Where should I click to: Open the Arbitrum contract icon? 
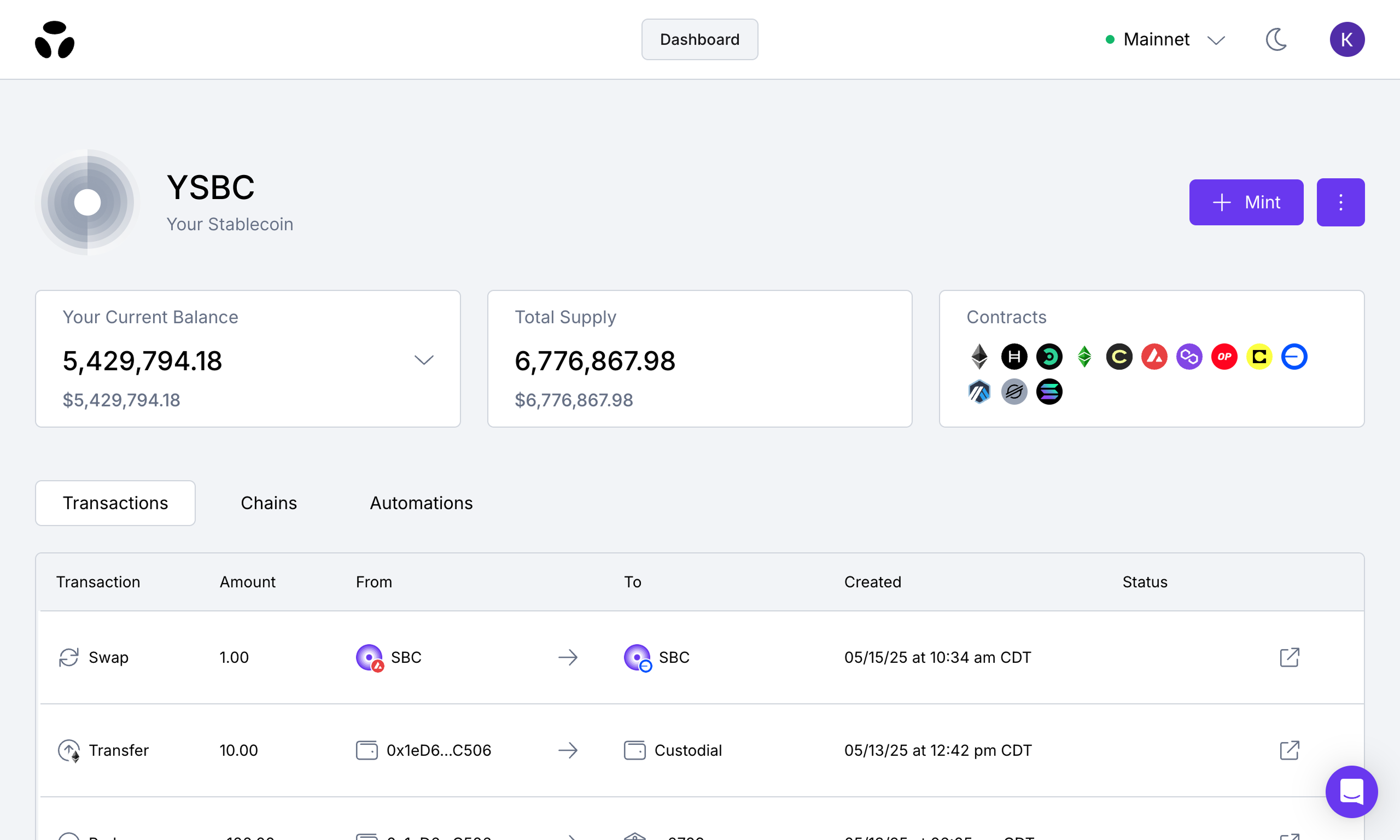978,391
